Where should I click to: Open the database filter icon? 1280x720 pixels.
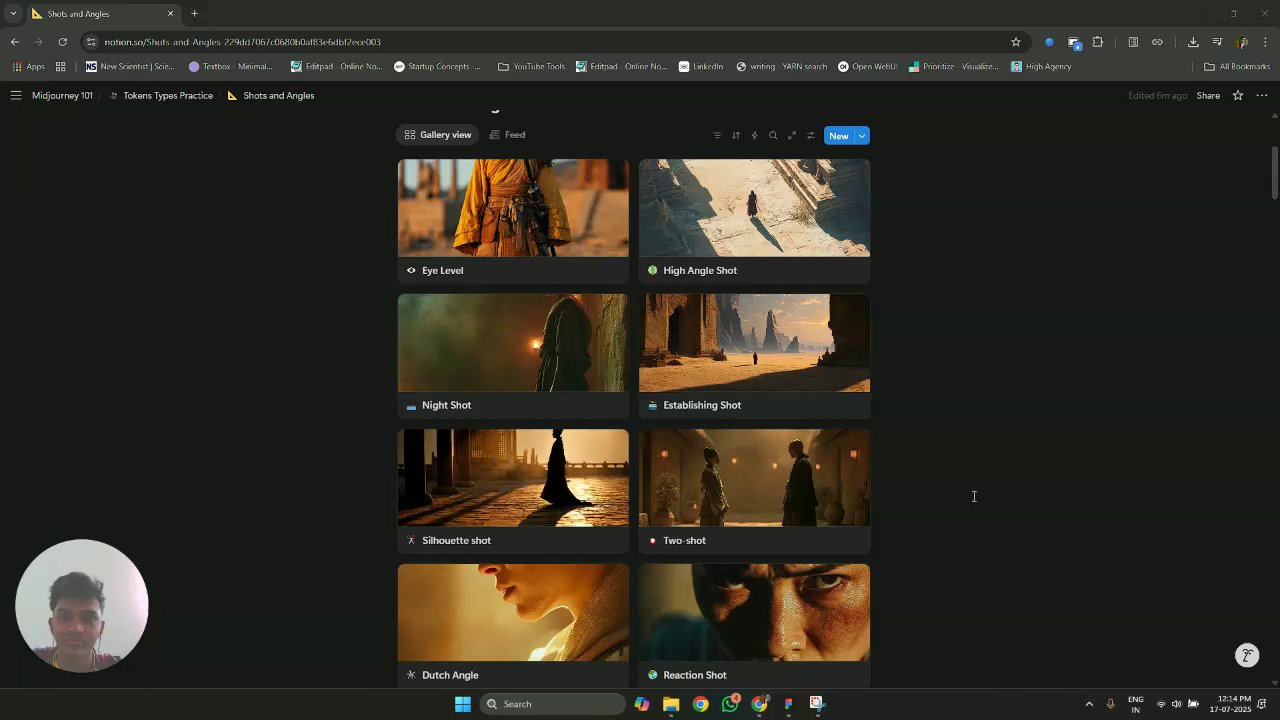pos(717,136)
